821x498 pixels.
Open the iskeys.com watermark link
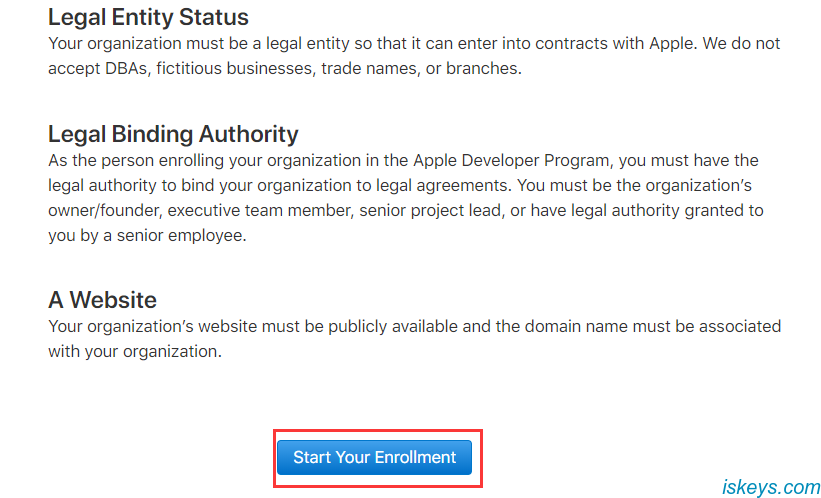coord(770,487)
